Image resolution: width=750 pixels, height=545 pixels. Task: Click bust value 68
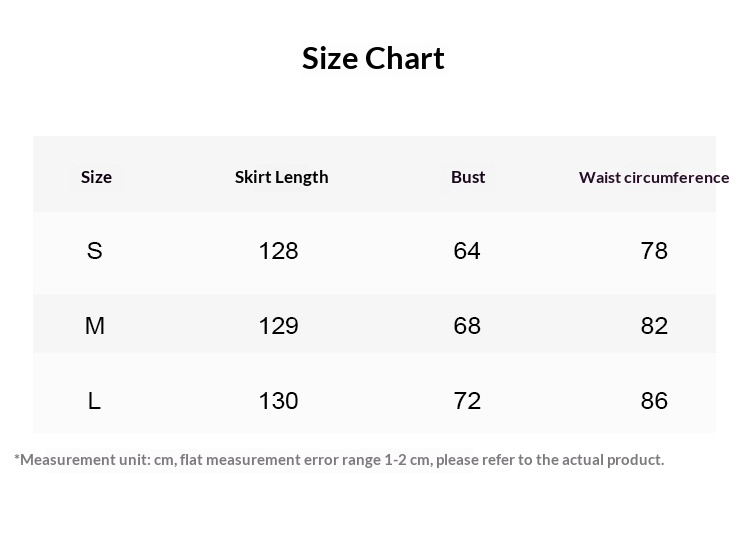click(x=467, y=326)
